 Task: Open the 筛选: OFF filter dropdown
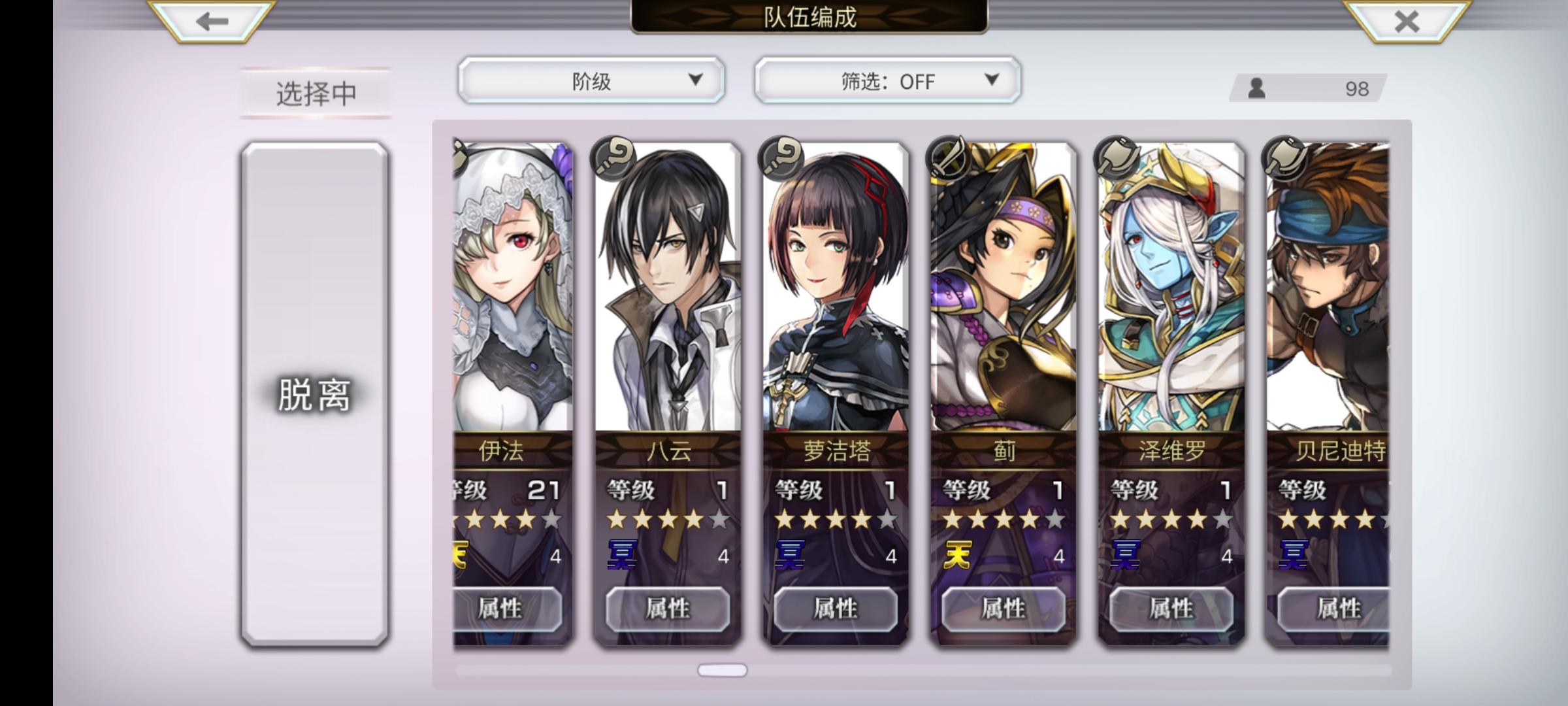887,80
